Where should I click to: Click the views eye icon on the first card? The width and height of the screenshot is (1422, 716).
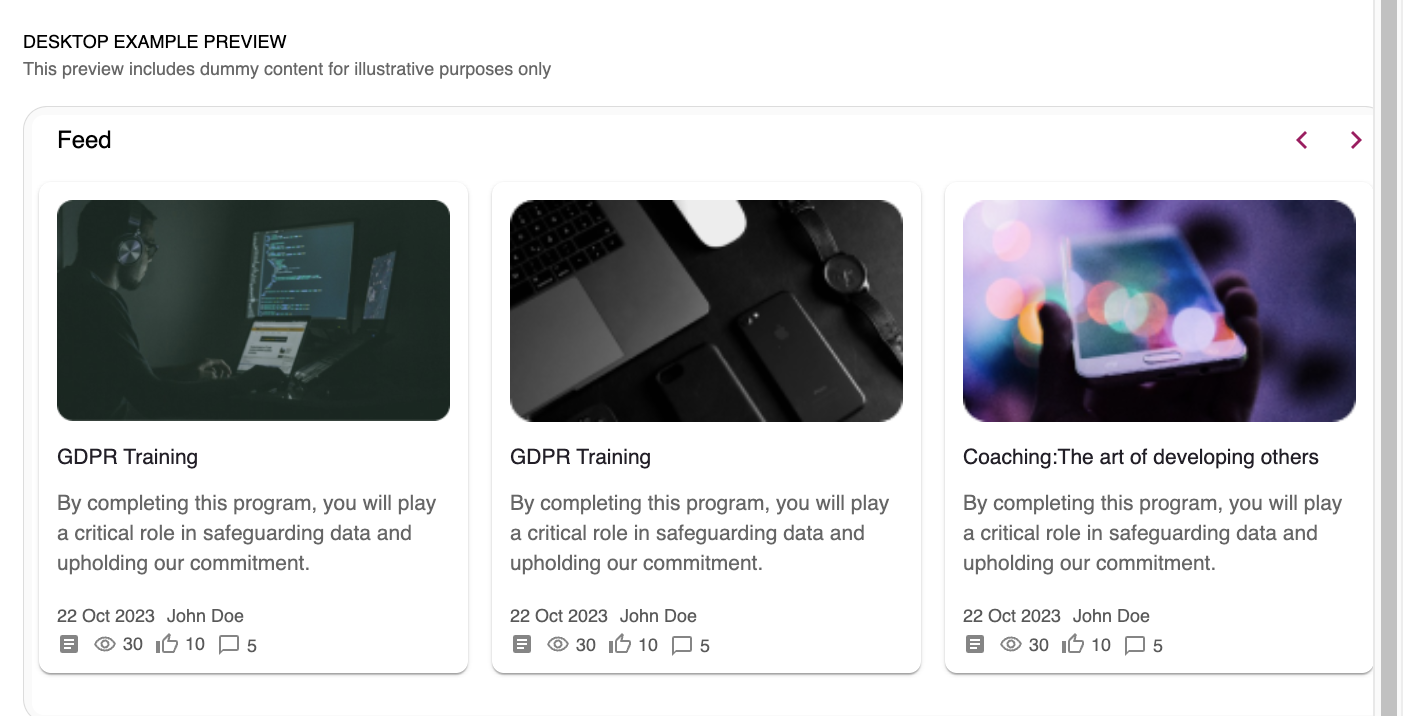[105, 645]
